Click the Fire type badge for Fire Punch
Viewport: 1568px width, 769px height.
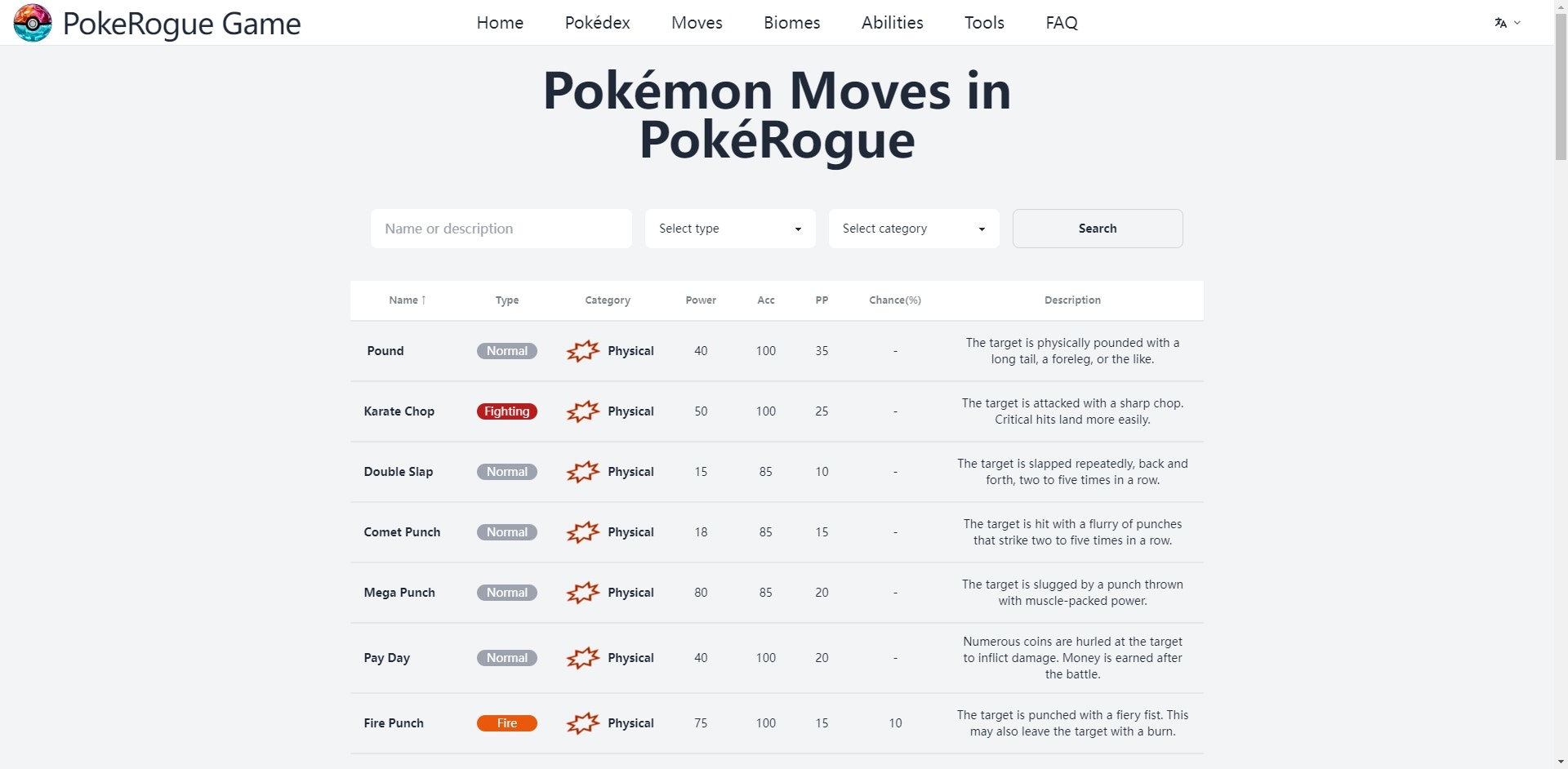[507, 723]
